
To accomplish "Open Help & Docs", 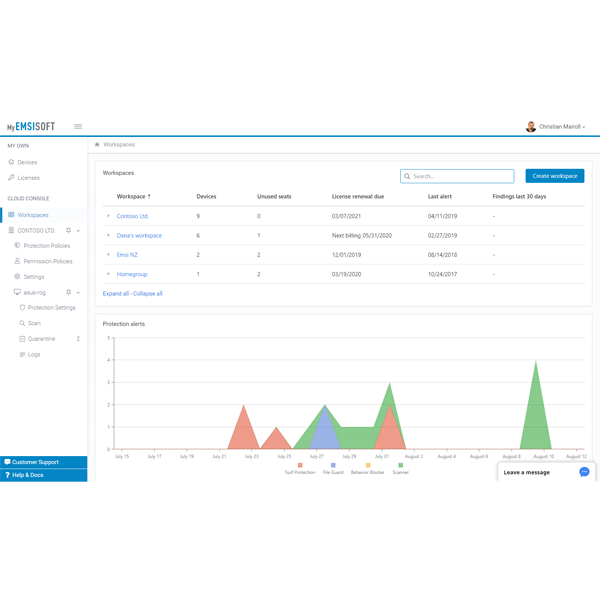I will 44,475.
